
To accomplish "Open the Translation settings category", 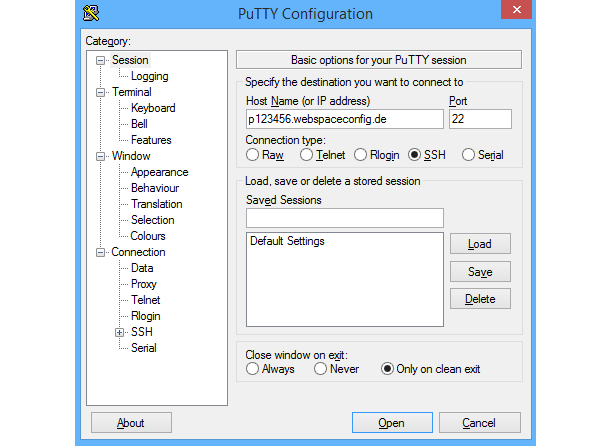I will (x=156, y=204).
